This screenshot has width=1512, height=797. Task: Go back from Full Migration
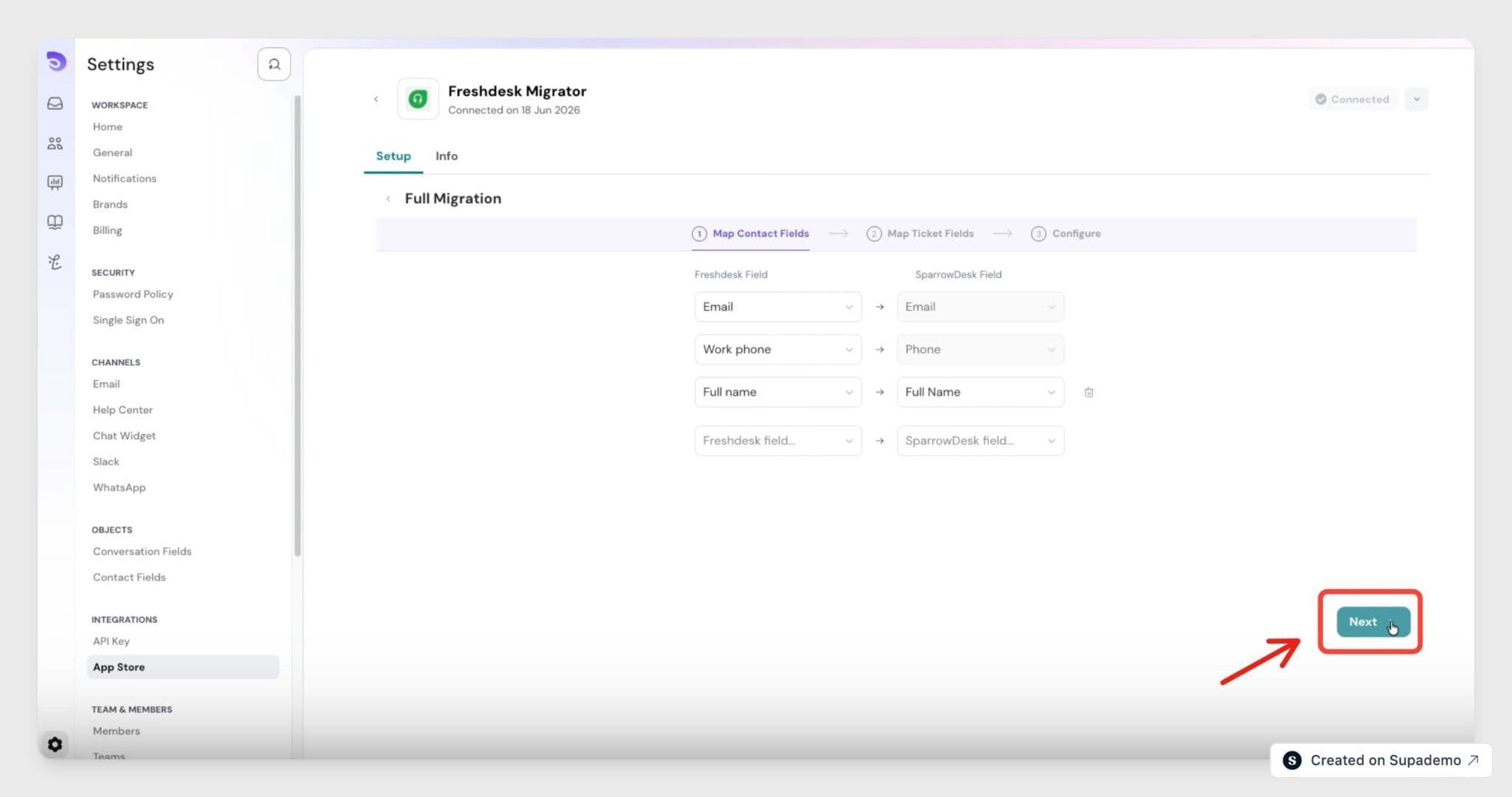pos(388,199)
